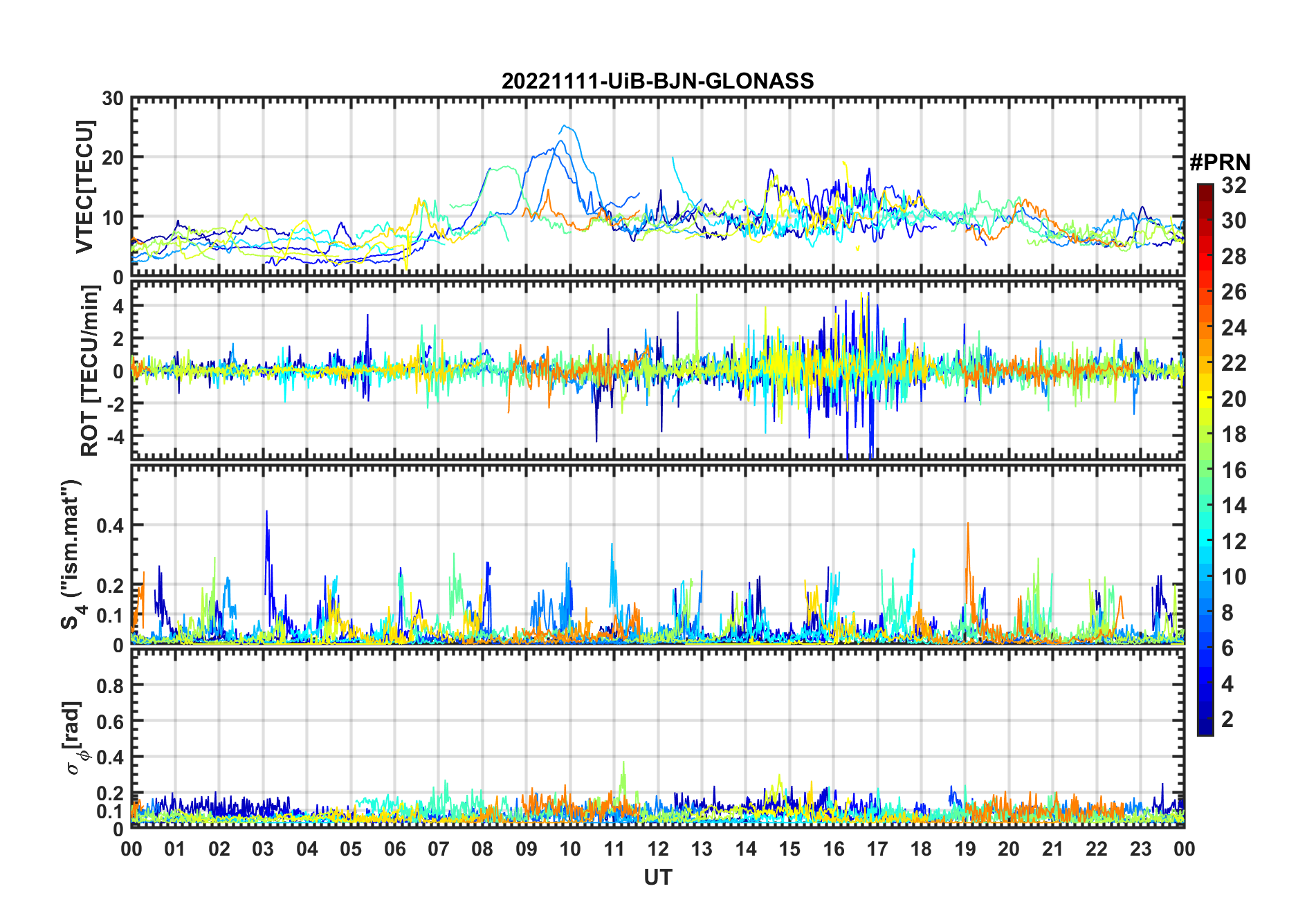1316x920 pixels.
Task: Select ROT y-axis tick label 4
Action: pyautogui.click(x=118, y=306)
